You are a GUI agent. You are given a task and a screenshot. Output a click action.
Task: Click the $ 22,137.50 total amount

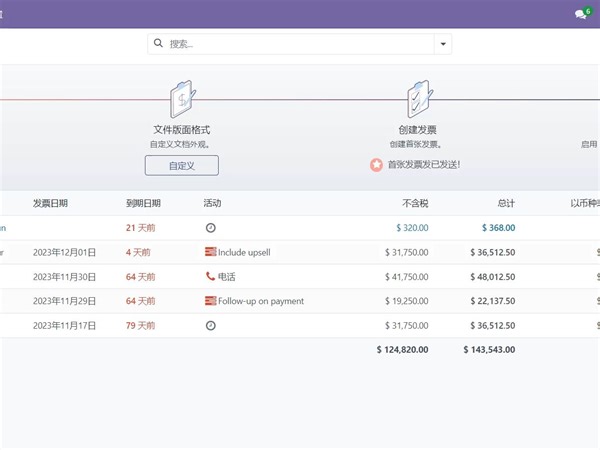pos(493,301)
